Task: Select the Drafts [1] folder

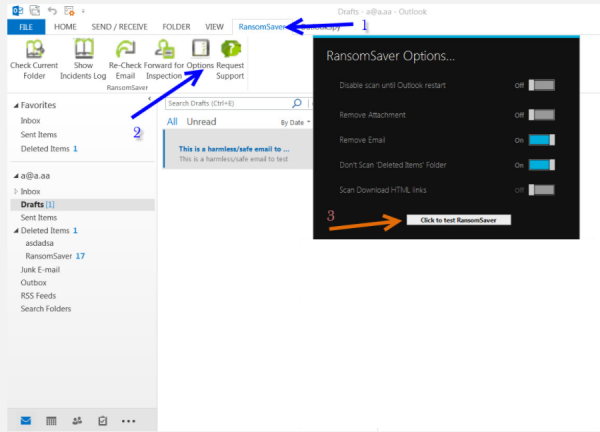Action: (82, 205)
